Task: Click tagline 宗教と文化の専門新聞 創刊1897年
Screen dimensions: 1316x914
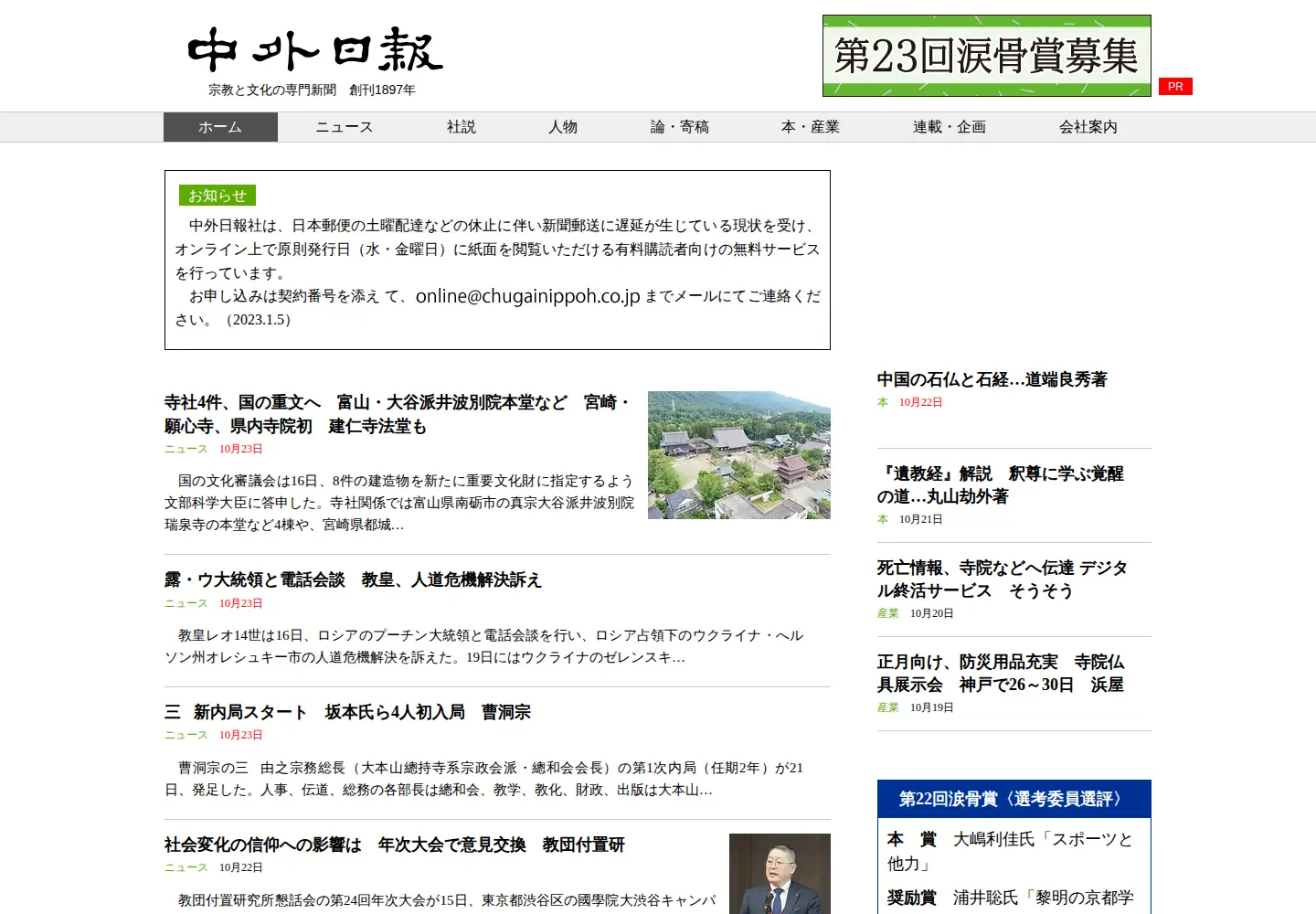Action: click(312, 90)
